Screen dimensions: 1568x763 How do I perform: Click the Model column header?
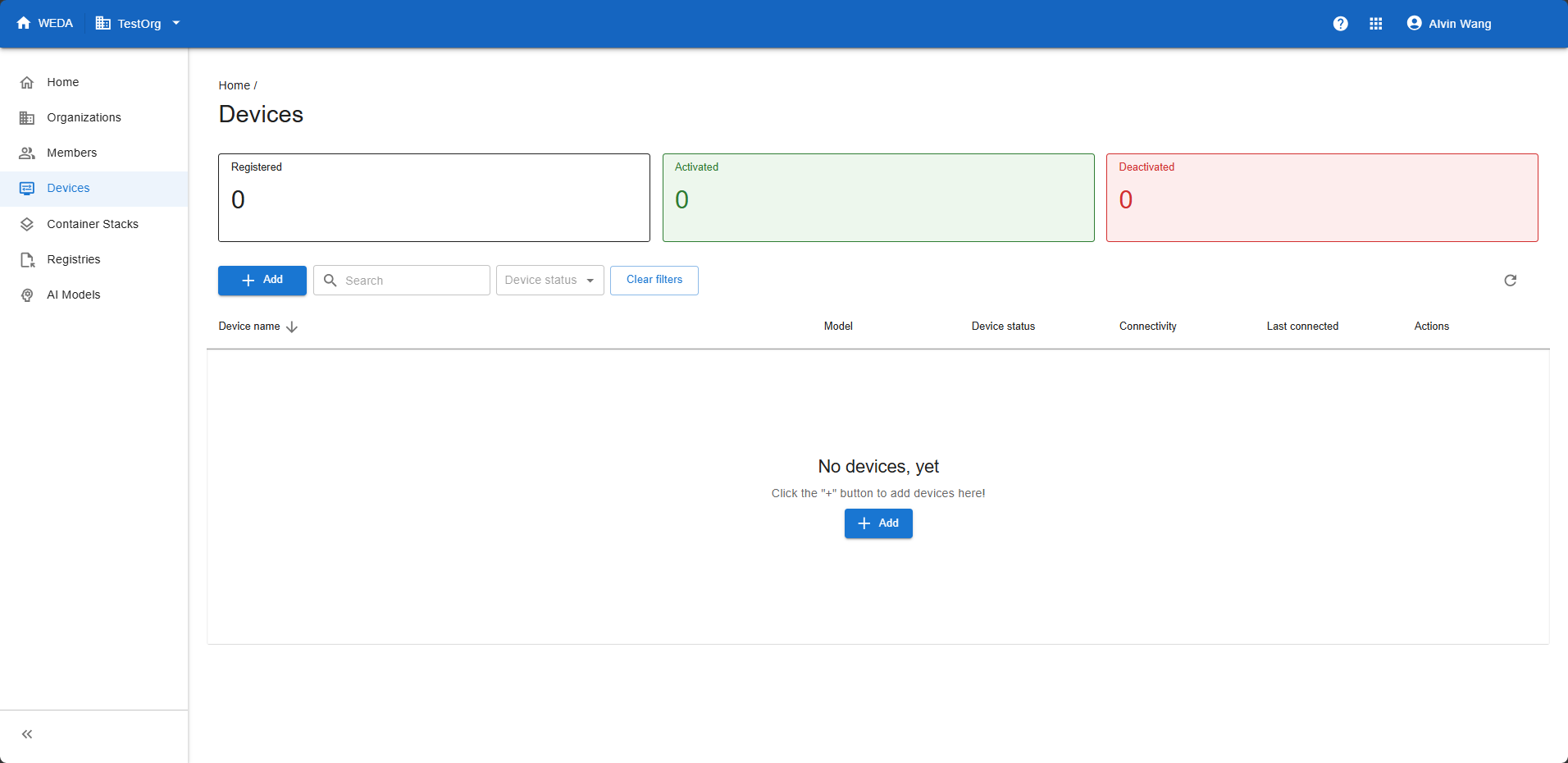click(x=838, y=327)
